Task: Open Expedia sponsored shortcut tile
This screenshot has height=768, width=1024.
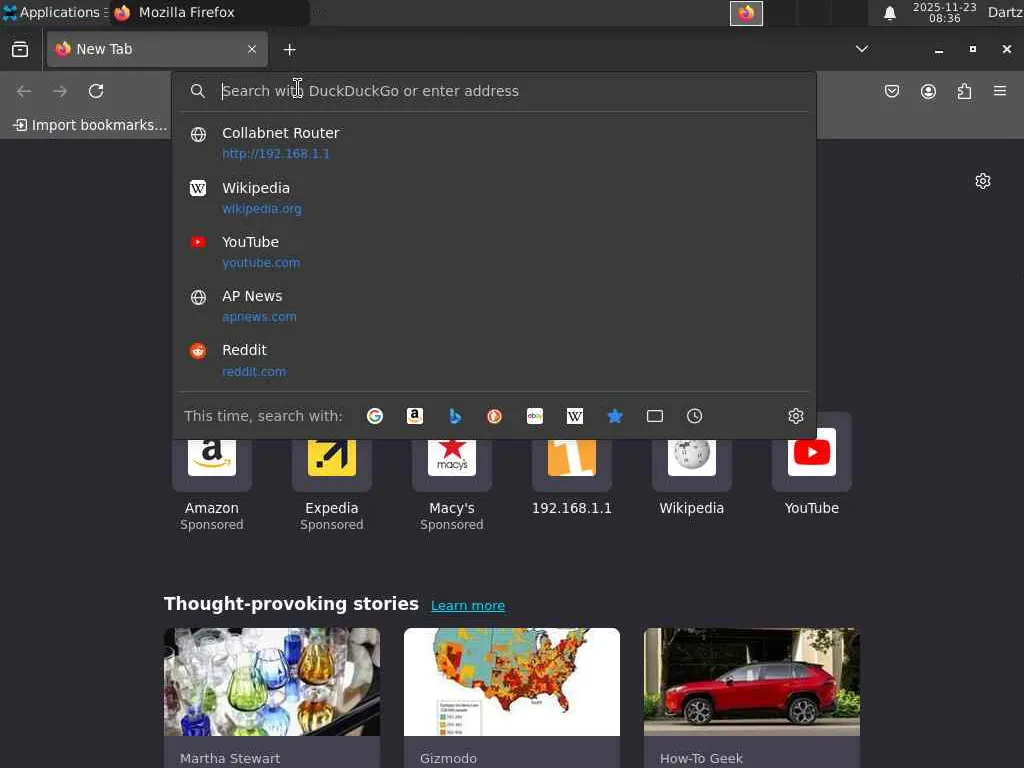Action: coord(332,473)
